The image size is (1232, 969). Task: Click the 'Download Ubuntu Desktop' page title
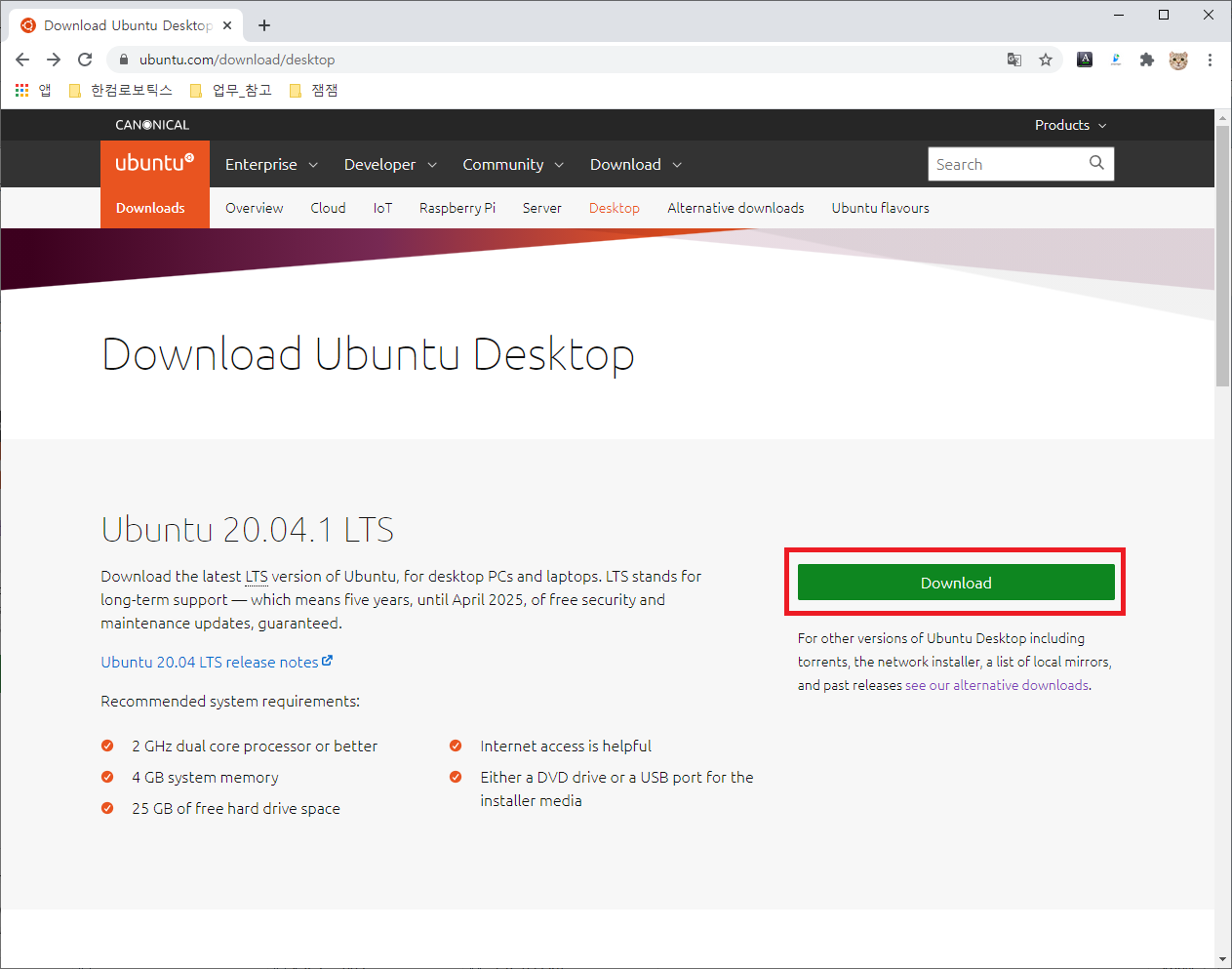click(369, 354)
